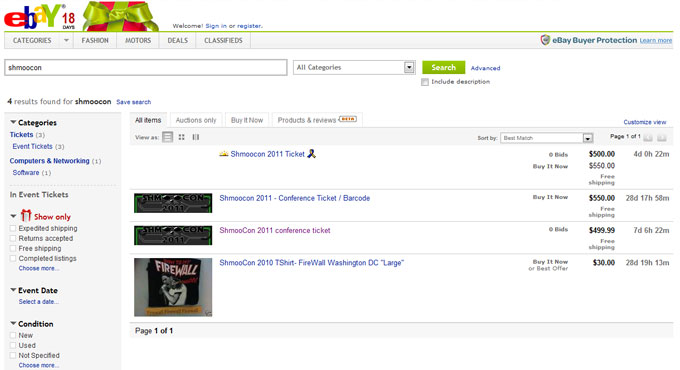Switch to the Auctions only tab
The width and height of the screenshot is (680, 370).
pos(196,120)
